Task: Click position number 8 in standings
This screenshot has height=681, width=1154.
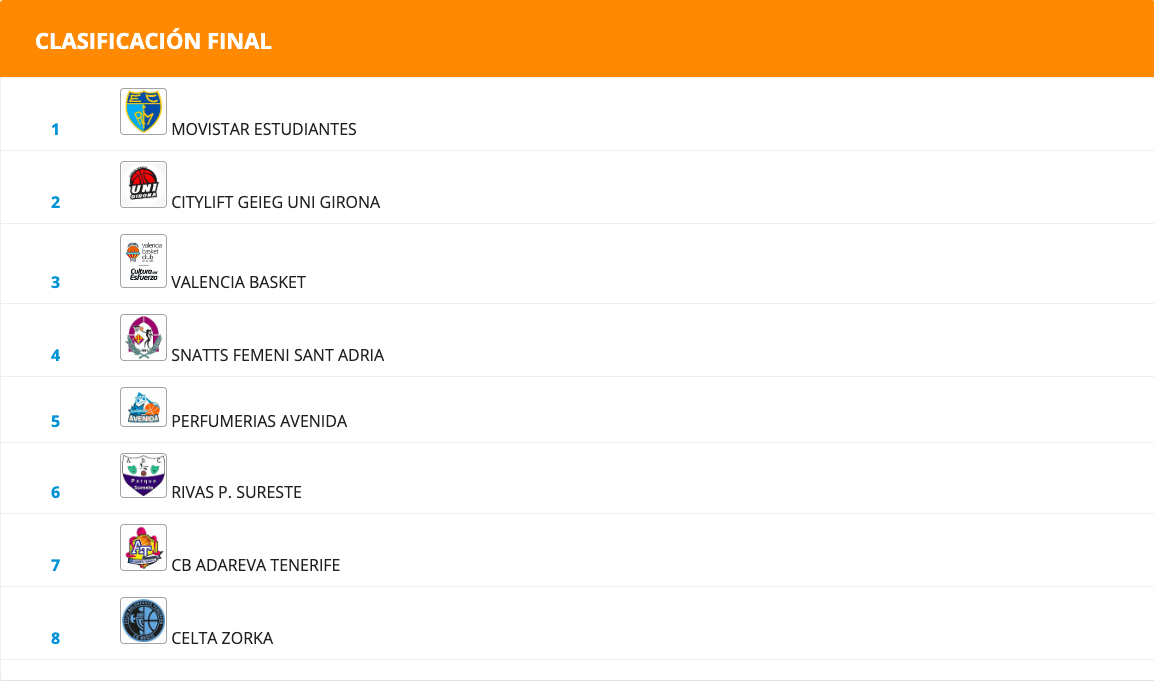Action: click(x=55, y=638)
